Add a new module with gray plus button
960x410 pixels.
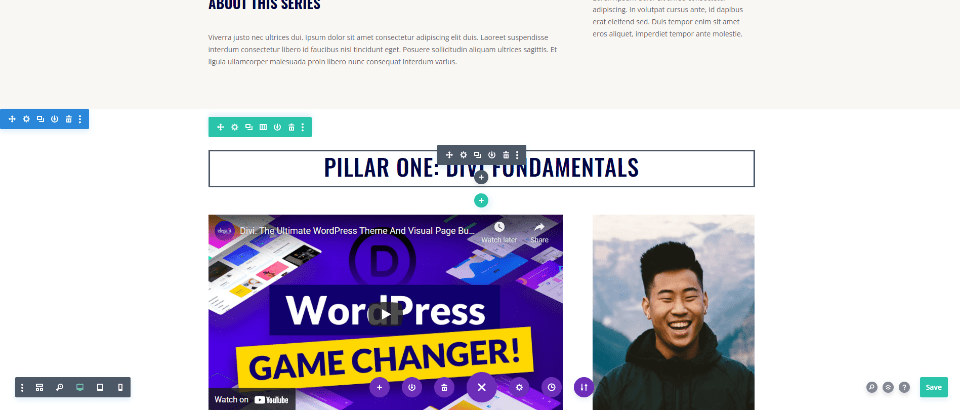pyautogui.click(x=481, y=177)
